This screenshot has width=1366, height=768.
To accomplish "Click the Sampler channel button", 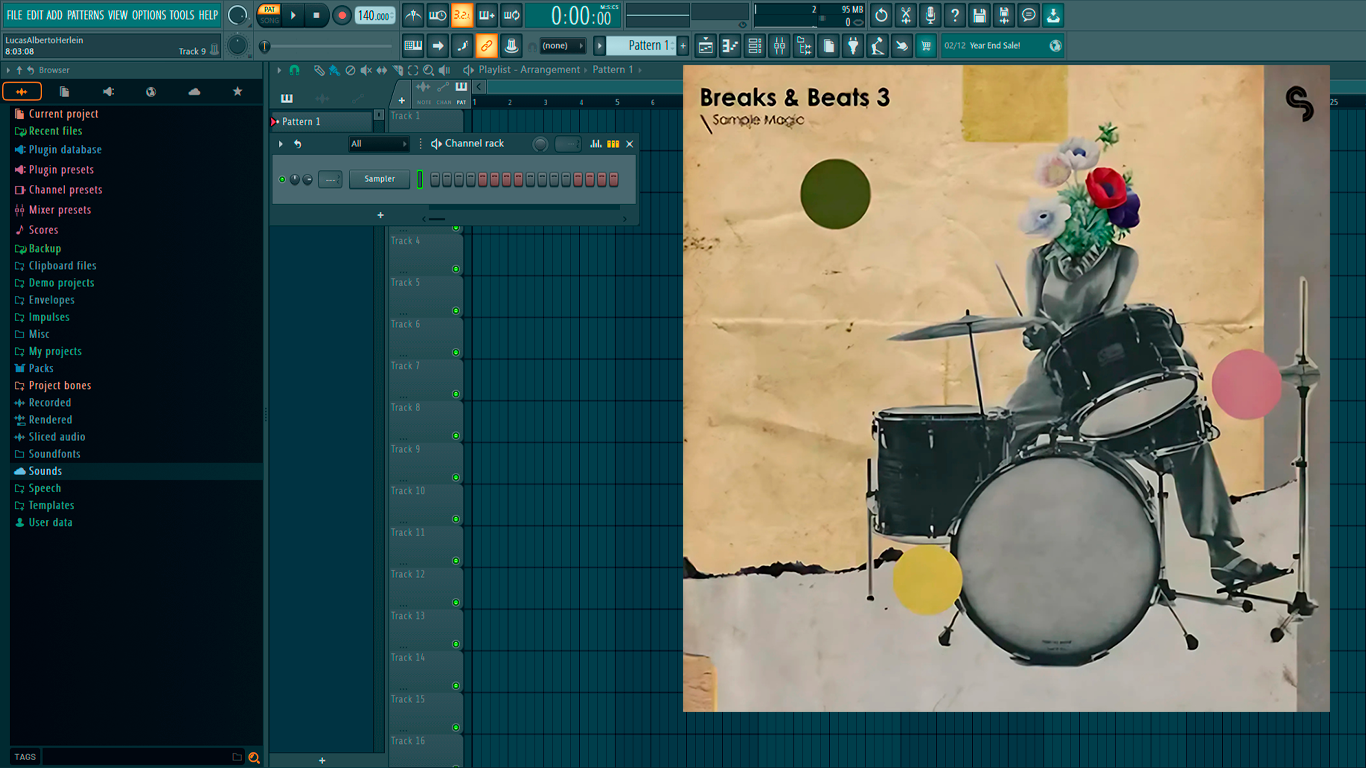I will [379, 179].
